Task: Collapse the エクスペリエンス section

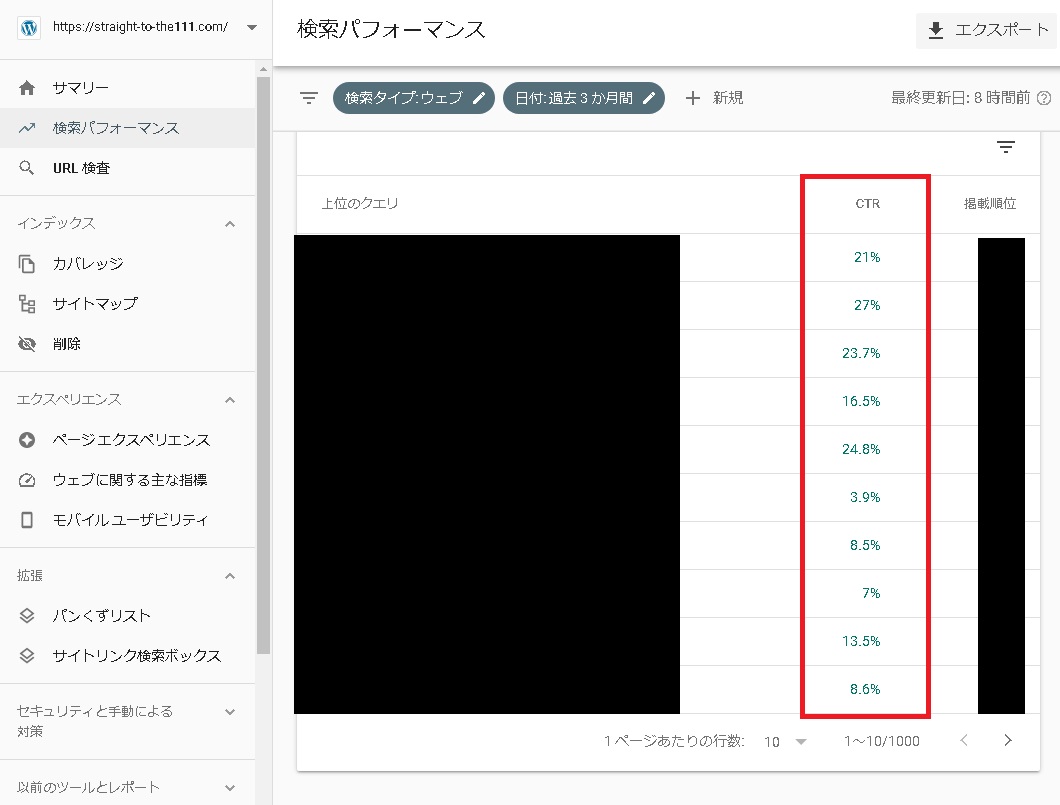Action: (x=230, y=400)
